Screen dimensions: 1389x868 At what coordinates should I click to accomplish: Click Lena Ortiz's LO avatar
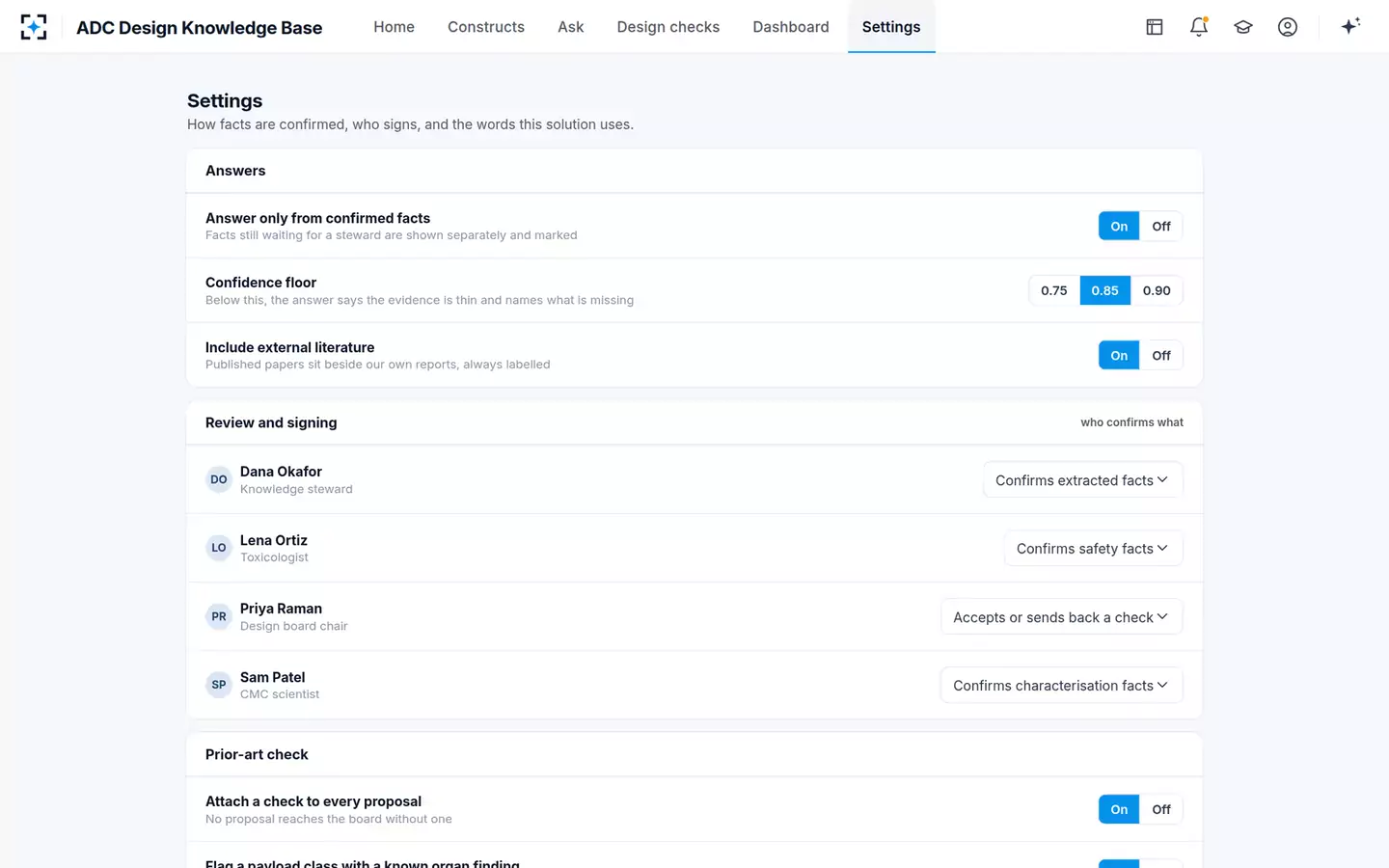(x=219, y=548)
